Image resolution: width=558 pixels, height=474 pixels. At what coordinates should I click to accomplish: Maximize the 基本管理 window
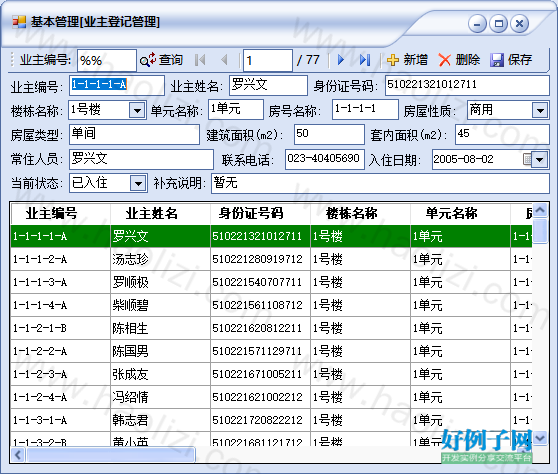[499, 24]
